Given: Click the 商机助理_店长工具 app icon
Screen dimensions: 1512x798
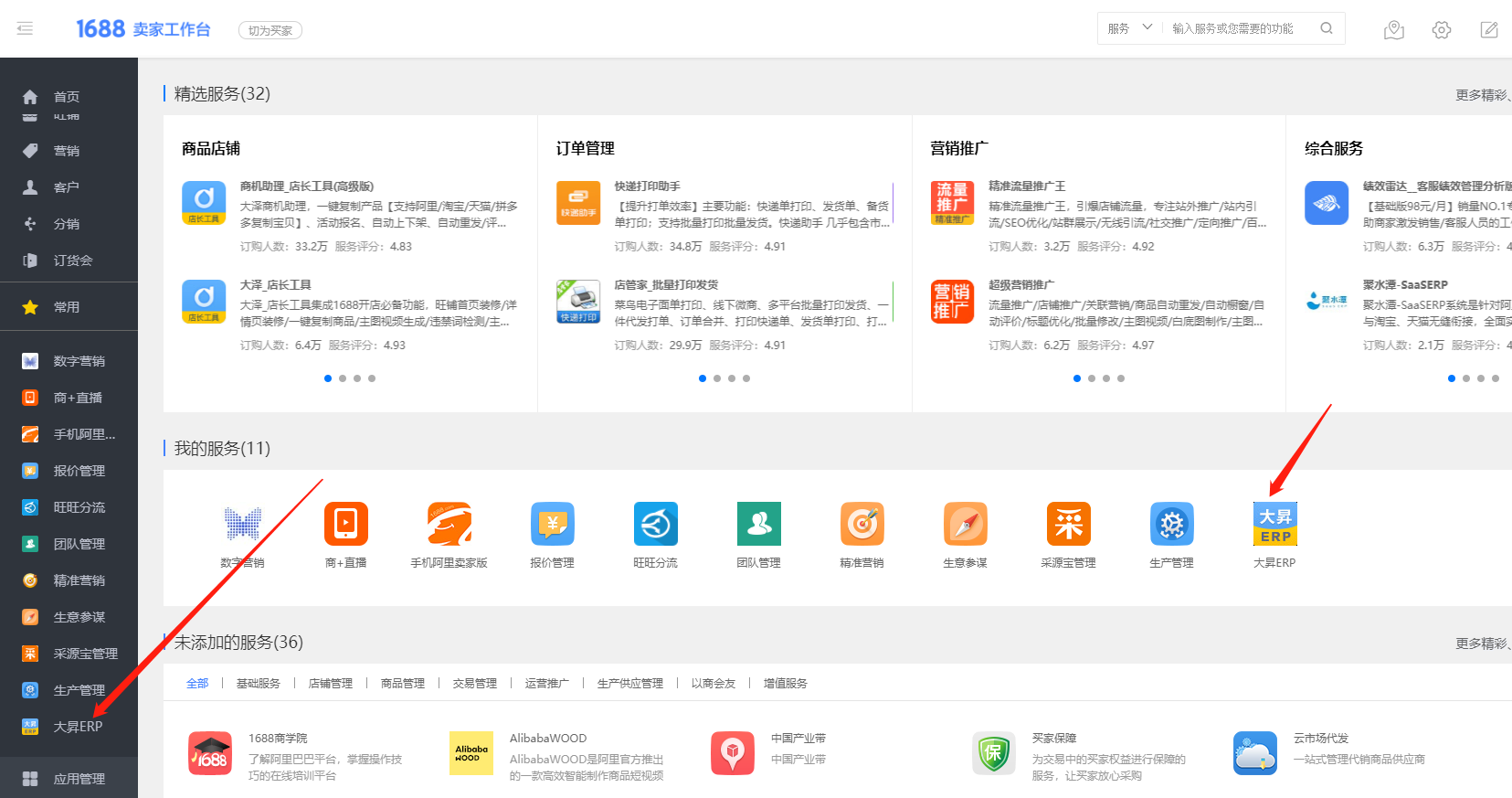Looking at the screenshot, I should (204, 203).
